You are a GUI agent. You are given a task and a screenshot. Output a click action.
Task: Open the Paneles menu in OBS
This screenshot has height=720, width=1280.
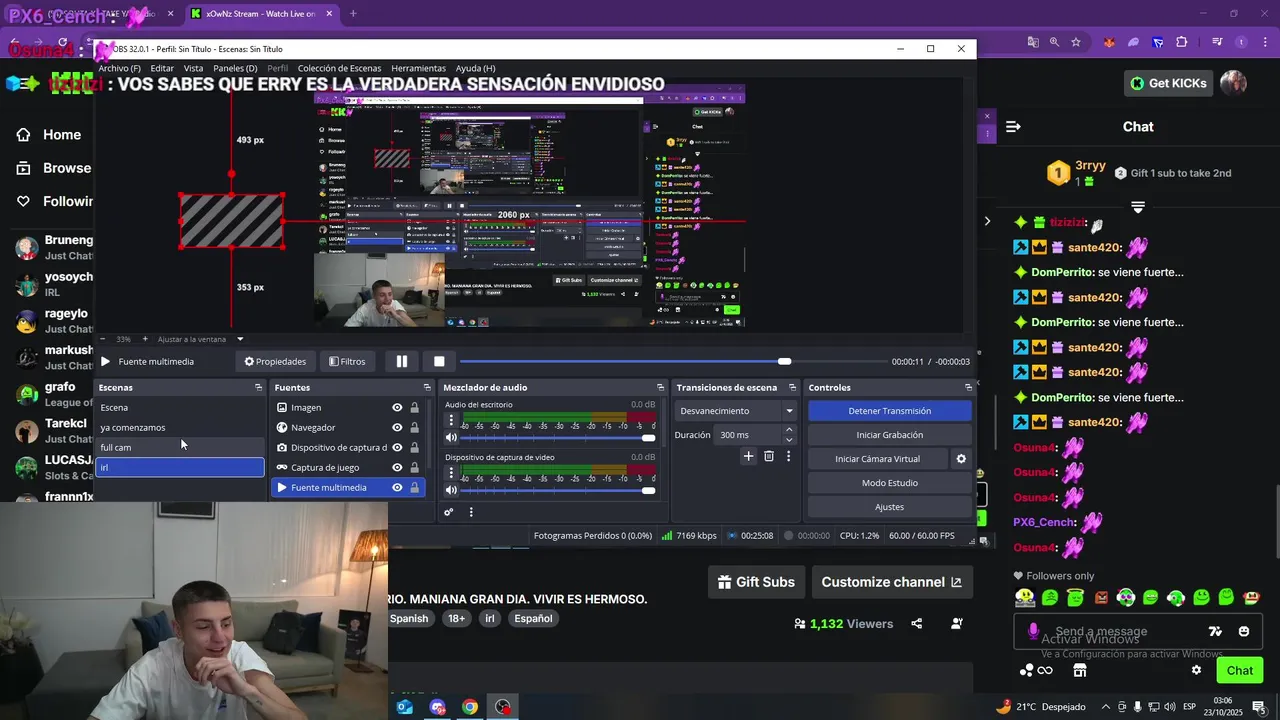click(235, 68)
